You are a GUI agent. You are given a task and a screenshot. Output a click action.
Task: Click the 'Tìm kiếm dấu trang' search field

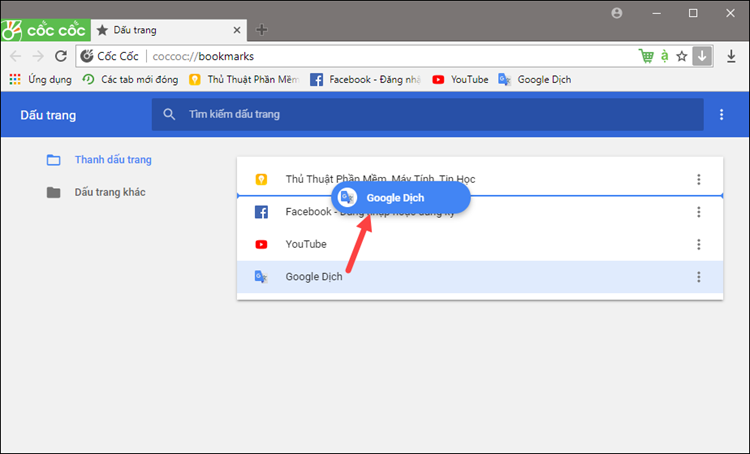pyautogui.click(x=420, y=115)
